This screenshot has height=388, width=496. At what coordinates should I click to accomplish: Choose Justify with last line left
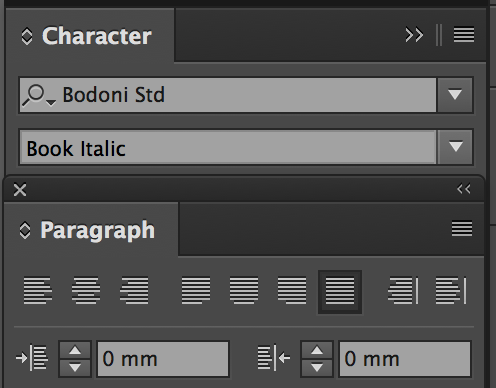click(x=196, y=291)
